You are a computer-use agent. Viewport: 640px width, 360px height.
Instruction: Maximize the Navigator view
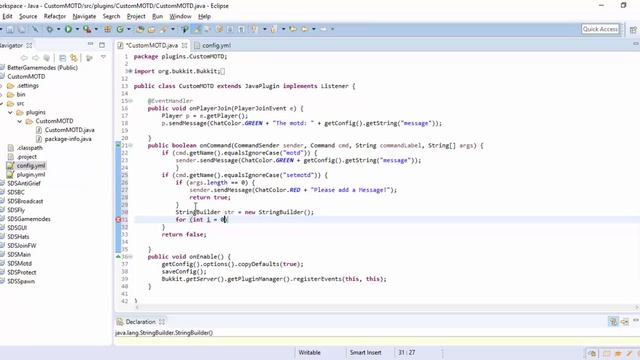click(x=102, y=44)
